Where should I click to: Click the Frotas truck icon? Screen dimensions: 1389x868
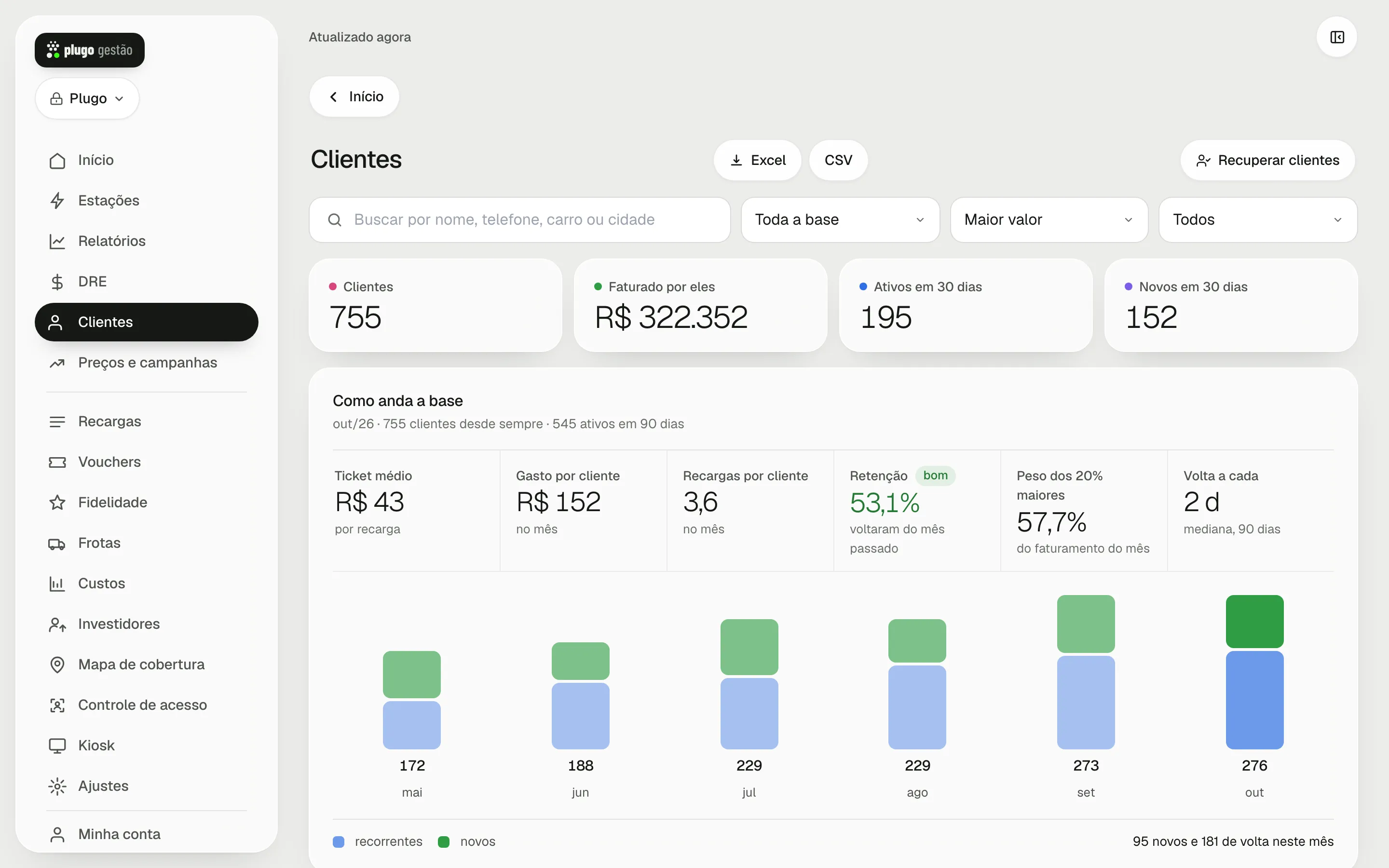click(x=57, y=543)
